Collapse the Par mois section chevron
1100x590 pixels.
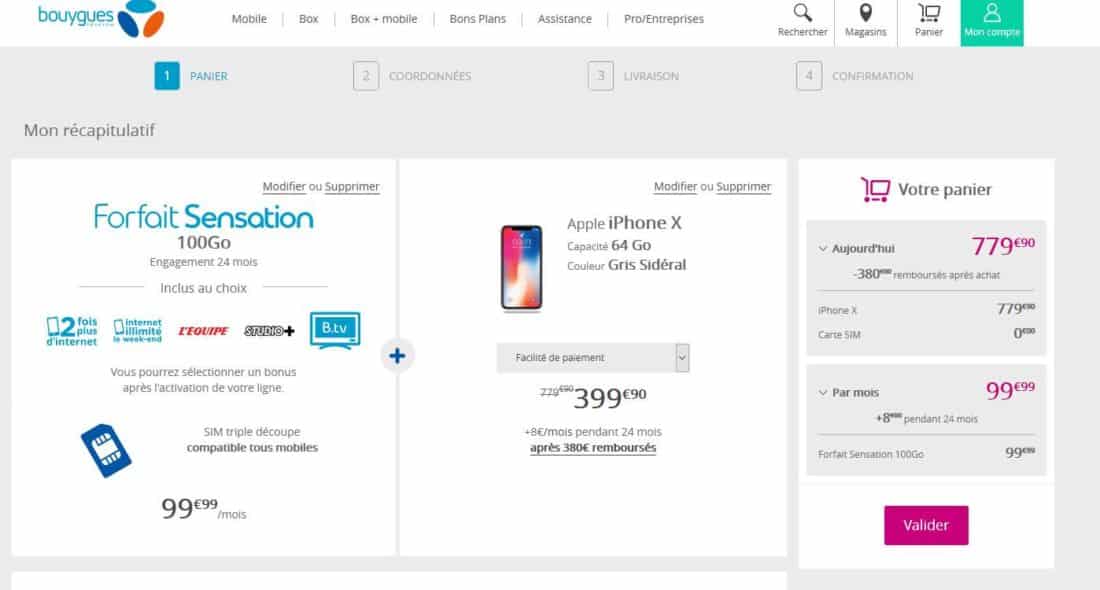click(x=823, y=393)
